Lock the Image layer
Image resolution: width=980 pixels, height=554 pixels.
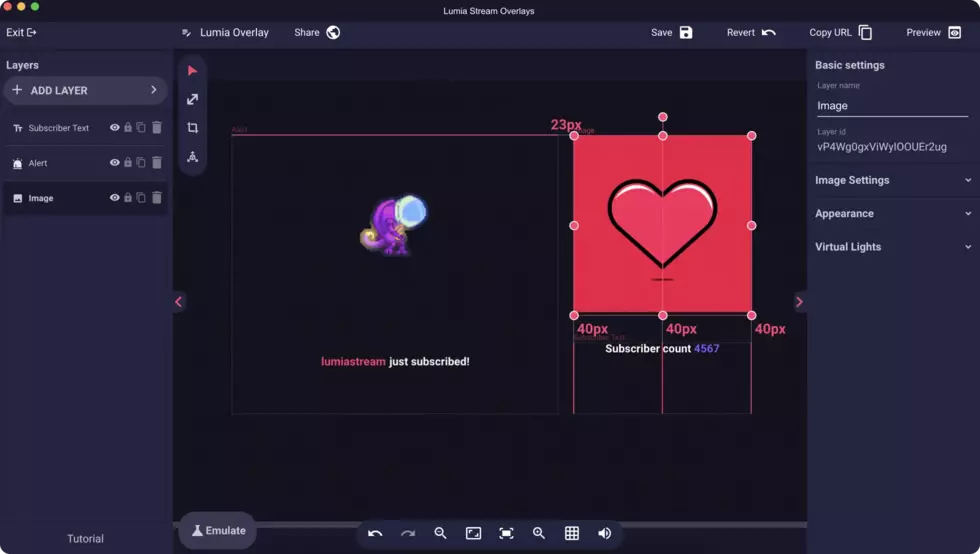pos(128,198)
